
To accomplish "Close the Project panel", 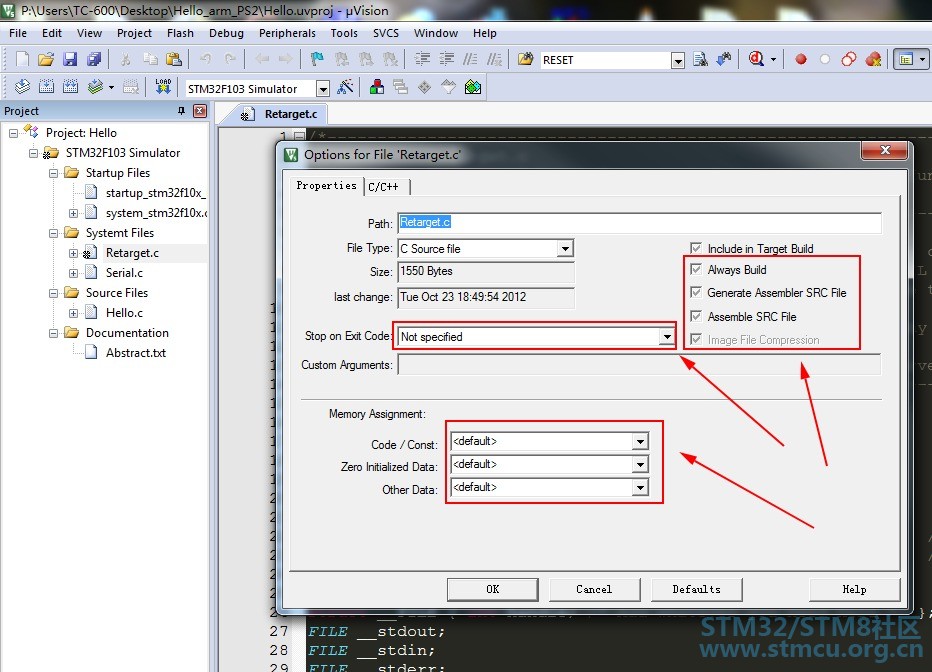I will click(200, 111).
